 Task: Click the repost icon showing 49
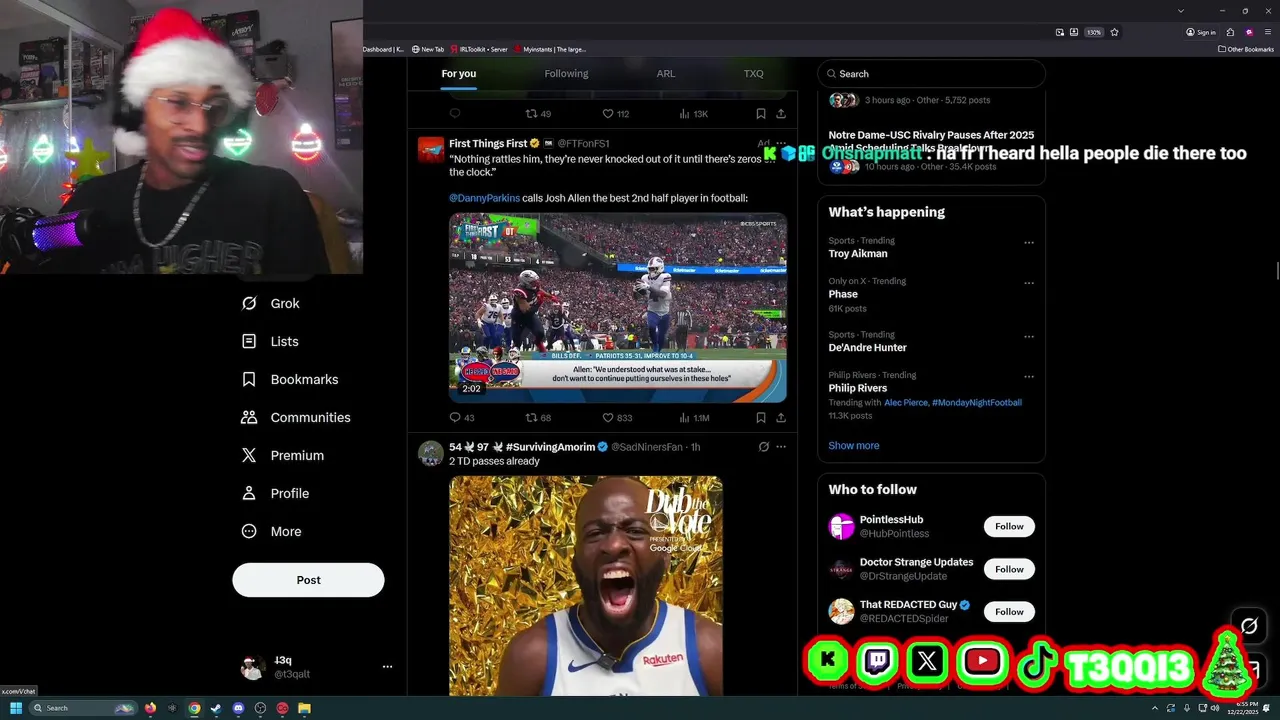click(x=538, y=114)
